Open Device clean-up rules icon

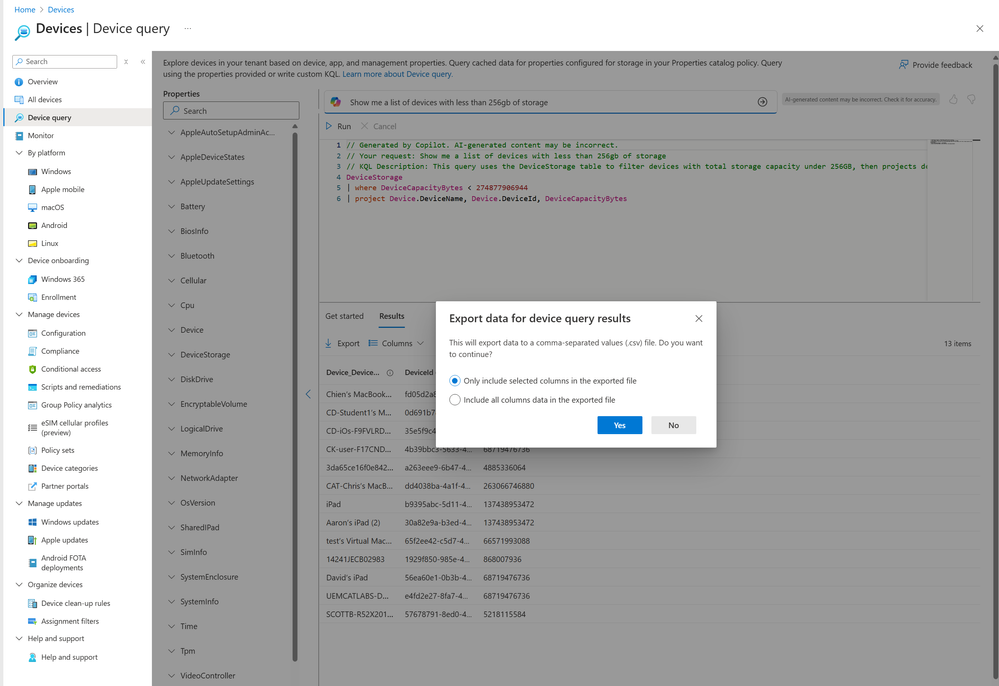tap(32, 603)
